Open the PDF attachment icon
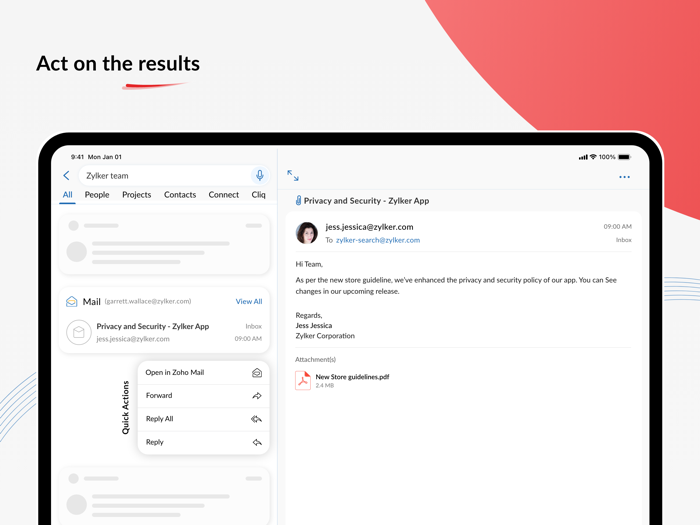Viewport: 700px width, 525px height. 303,380
